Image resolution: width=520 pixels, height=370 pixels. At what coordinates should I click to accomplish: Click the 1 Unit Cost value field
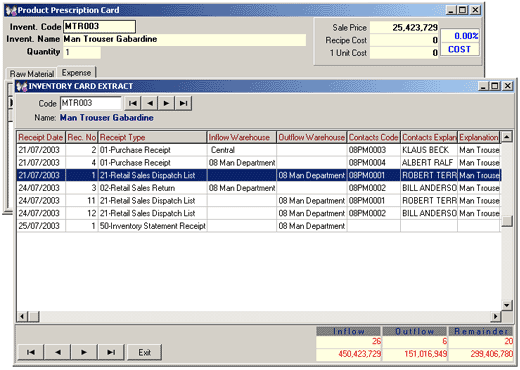point(404,53)
